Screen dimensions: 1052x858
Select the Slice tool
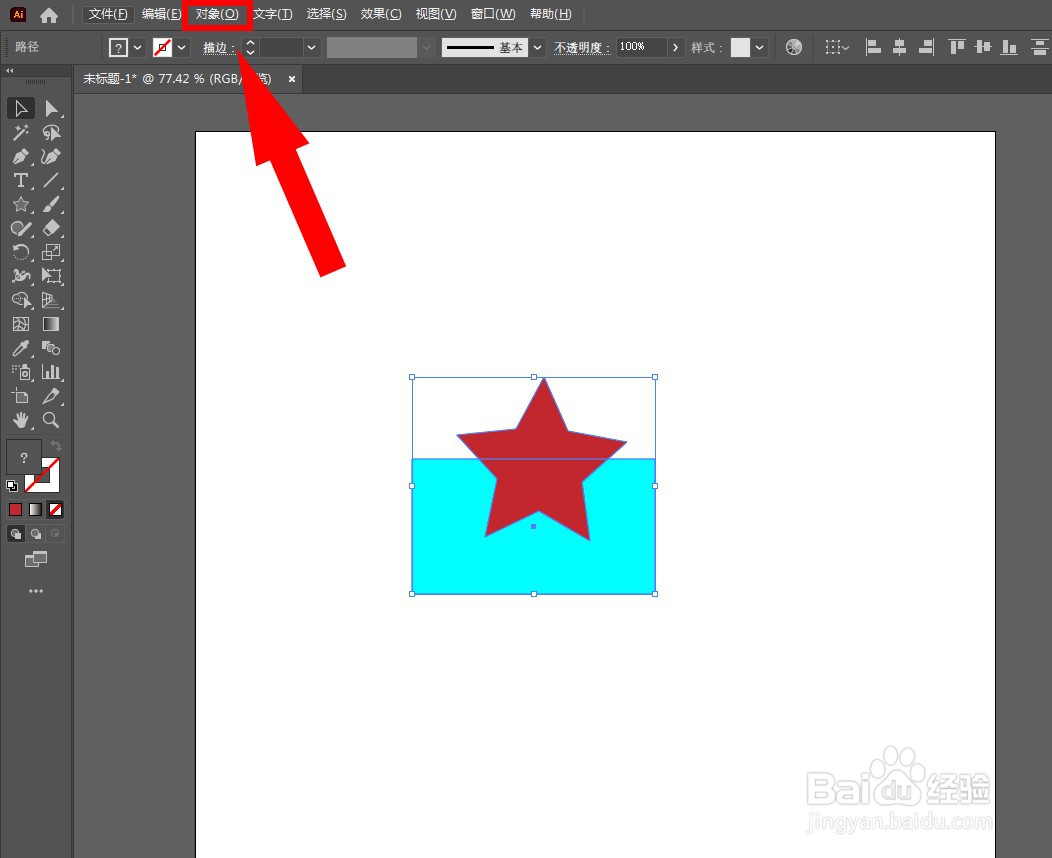(51, 396)
